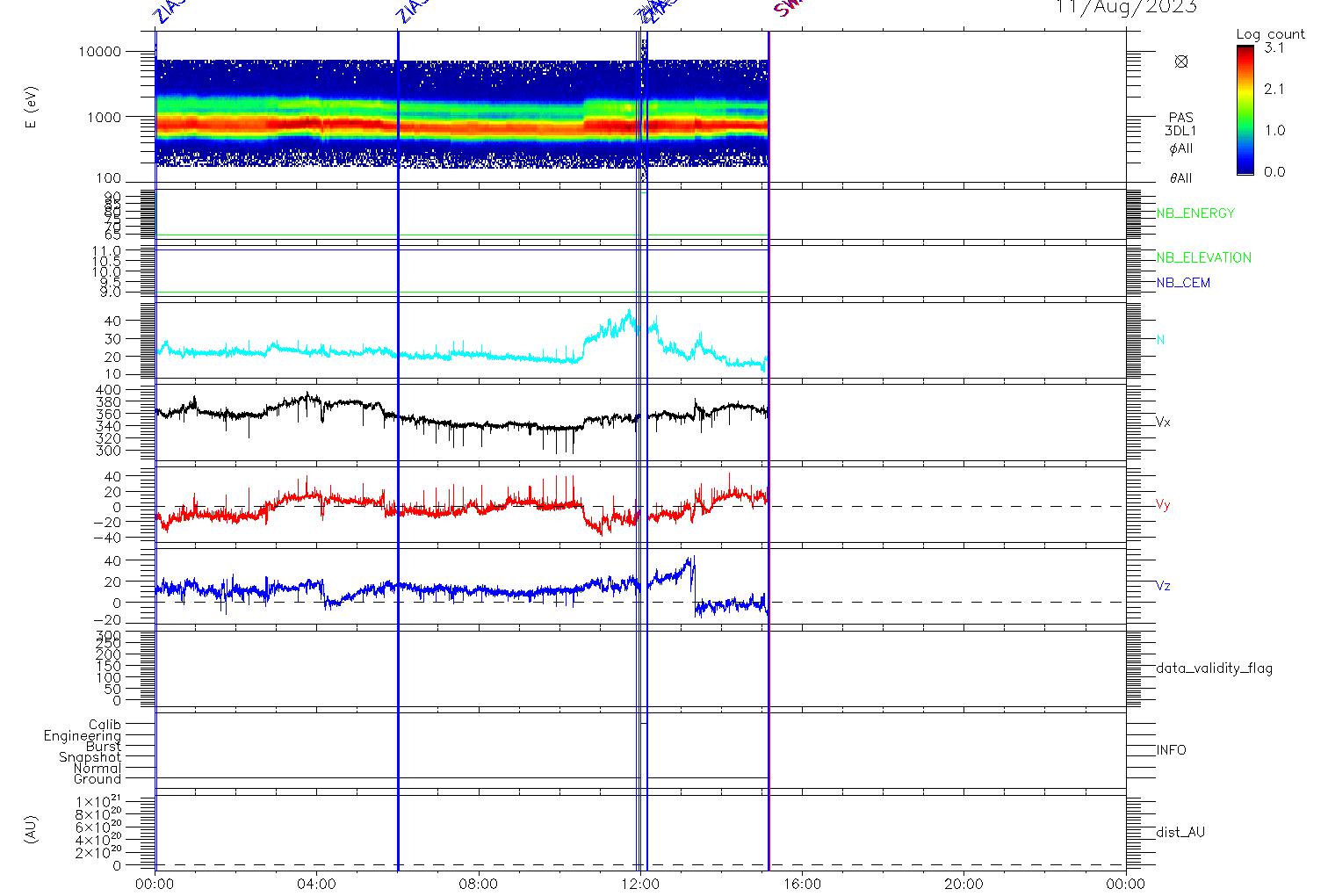Click the cyan N density label
1328x896 pixels.
(x=1160, y=340)
